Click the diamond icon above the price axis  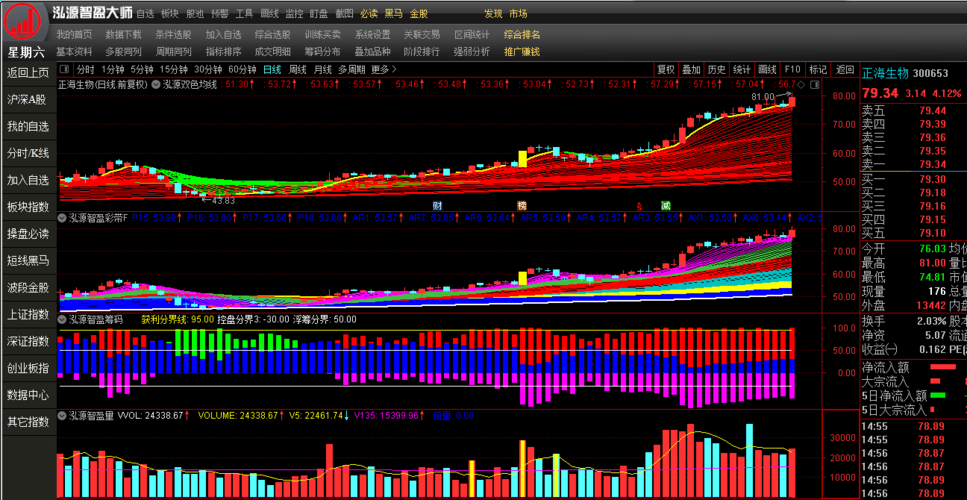coord(802,84)
